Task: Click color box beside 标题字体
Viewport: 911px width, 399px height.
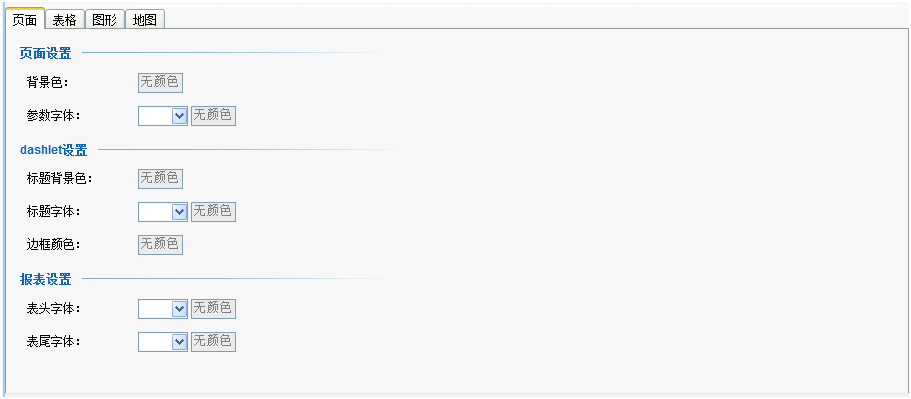Action: click(x=213, y=212)
